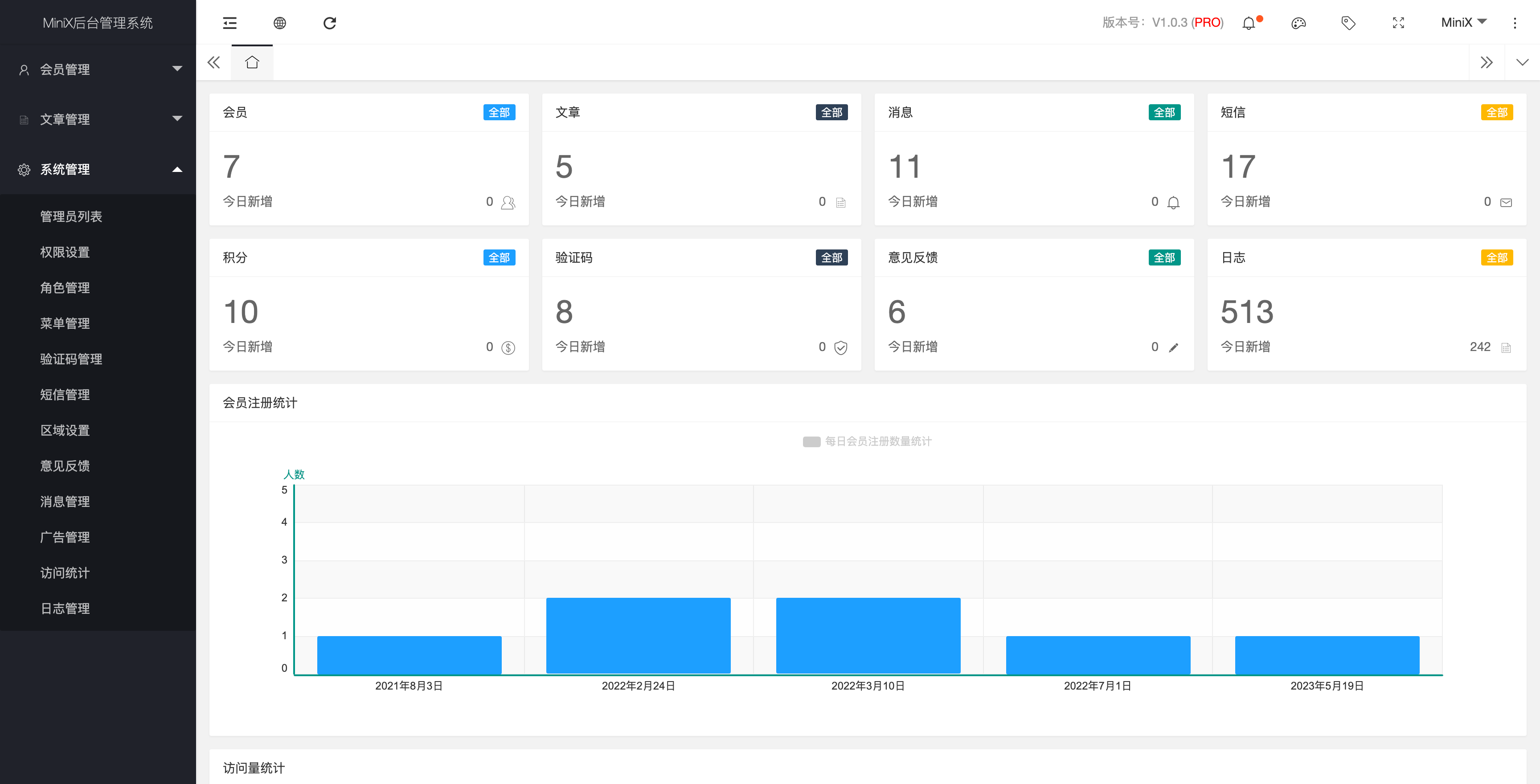Expand the 文章管理 sidebar menu
Image resolution: width=1540 pixels, height=784 pixels.
pos(98,119)
